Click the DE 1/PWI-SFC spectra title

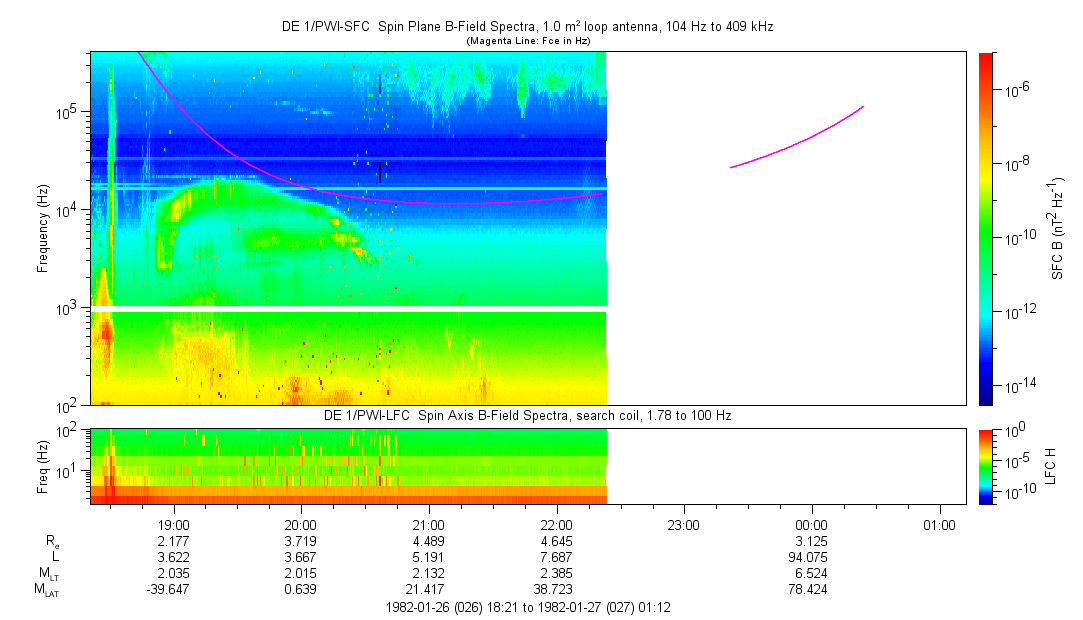click(527, 26)
